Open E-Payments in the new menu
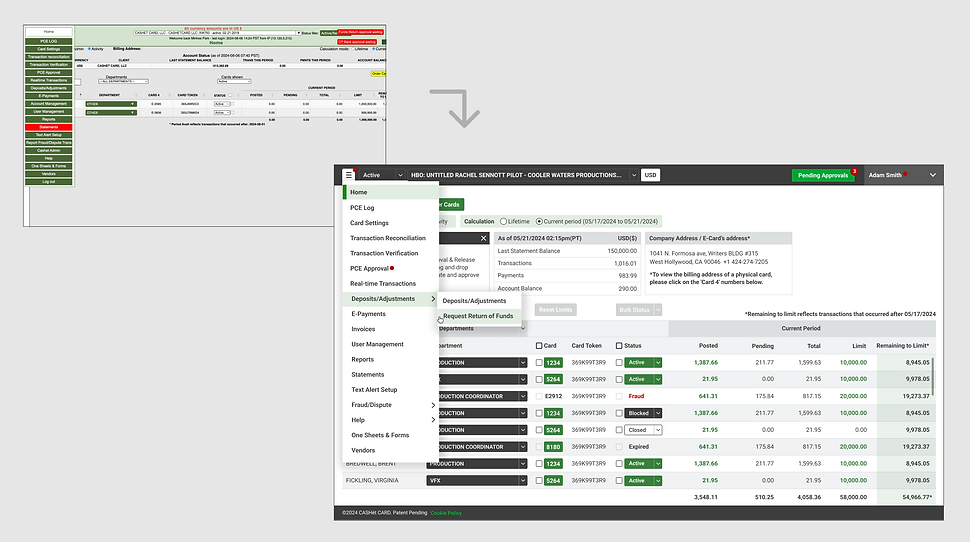 pyautogui.click(x=368, y=314)
